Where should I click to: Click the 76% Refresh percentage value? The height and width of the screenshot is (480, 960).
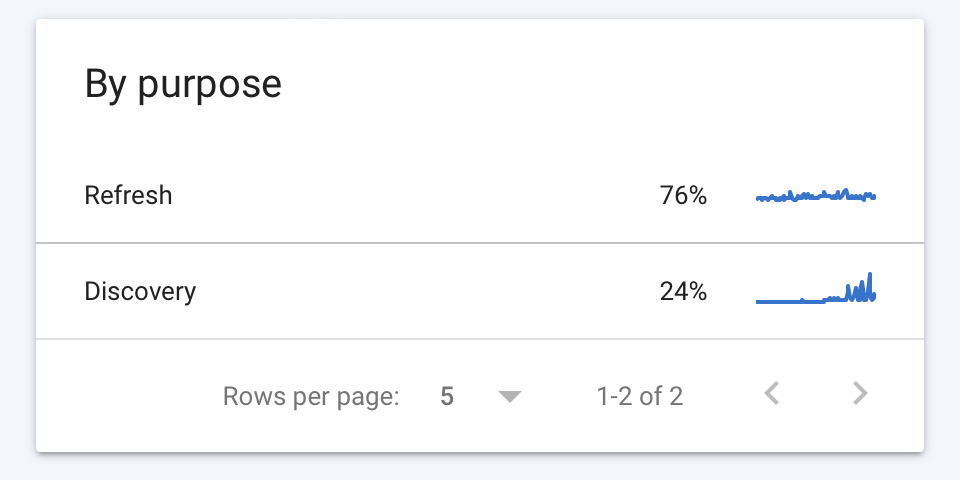click(683, 196)
